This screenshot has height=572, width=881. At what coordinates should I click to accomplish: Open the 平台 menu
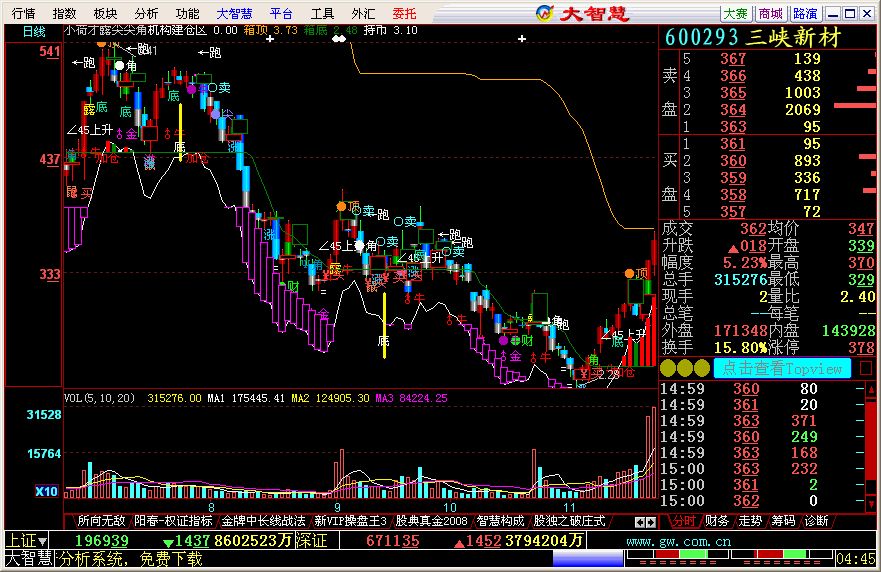[281, 13]
